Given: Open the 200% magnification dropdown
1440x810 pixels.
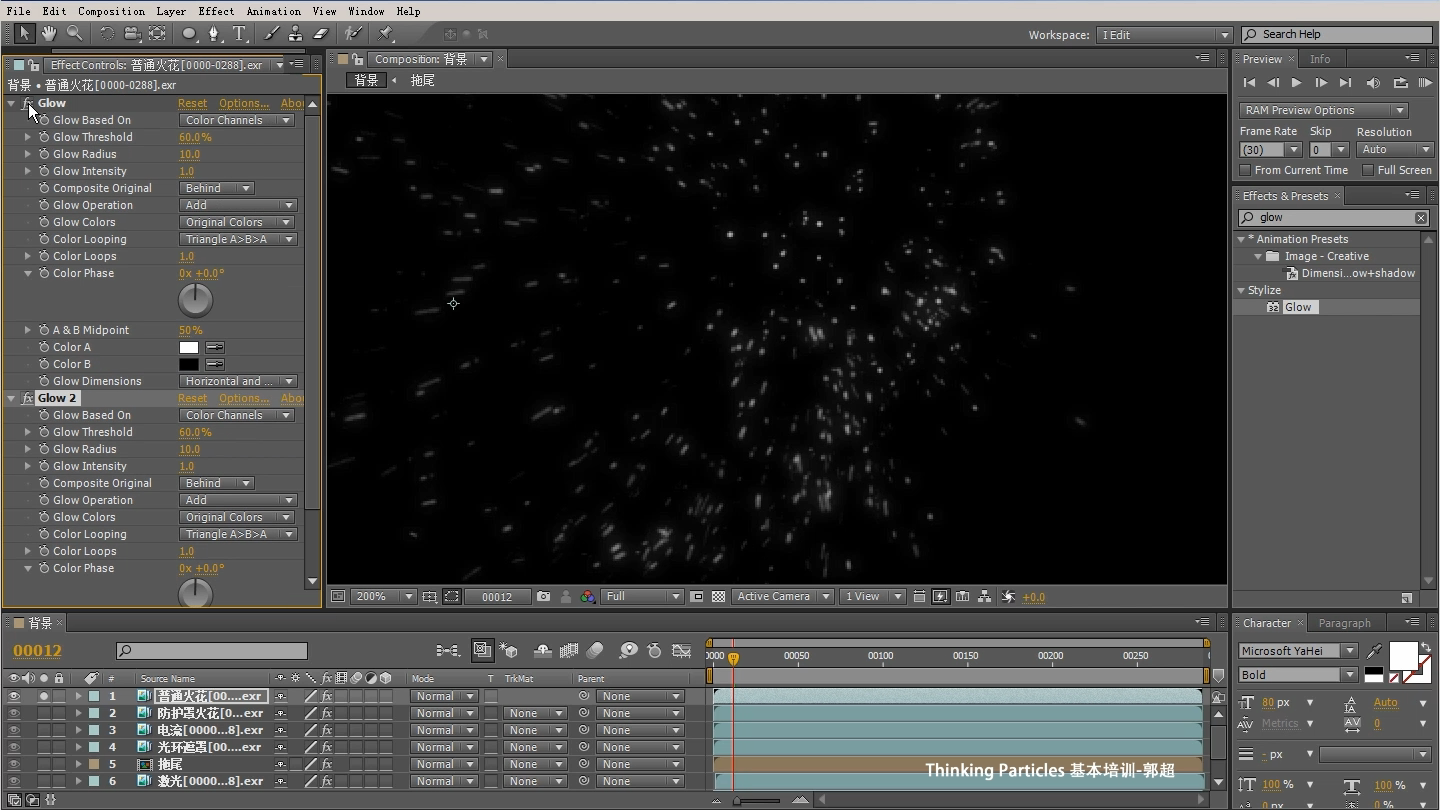Looking at the screenshot, I should (x=383, y=597).
